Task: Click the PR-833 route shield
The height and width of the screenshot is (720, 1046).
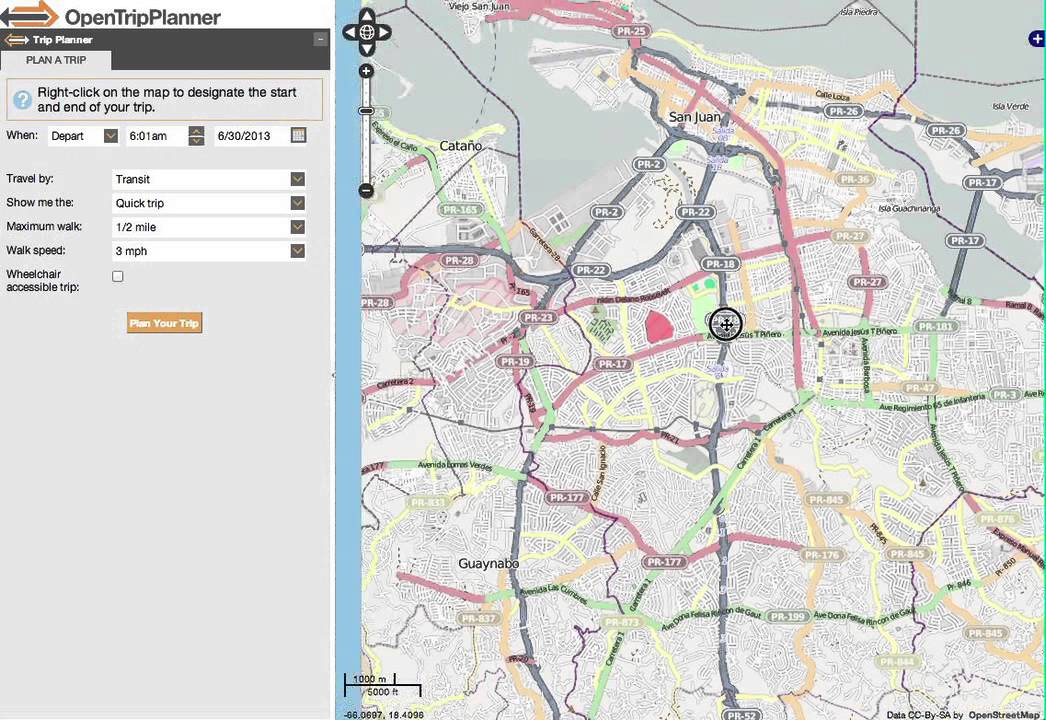Action: point(427,502)
